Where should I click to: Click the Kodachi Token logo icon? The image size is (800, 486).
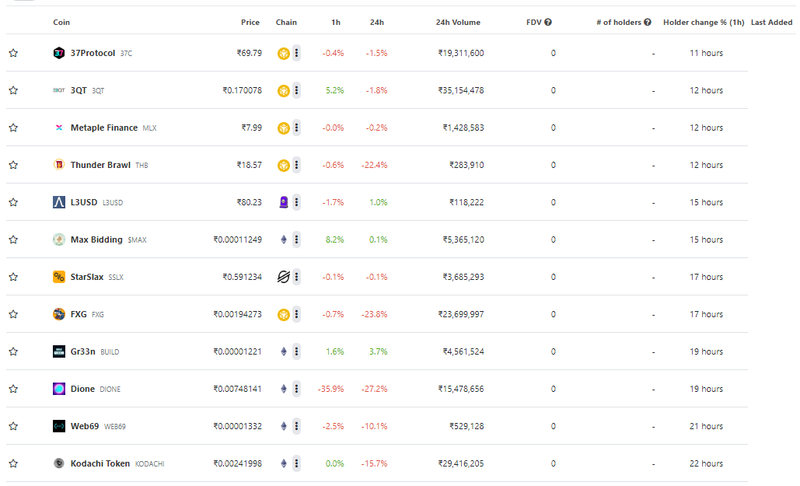point(59,464)
